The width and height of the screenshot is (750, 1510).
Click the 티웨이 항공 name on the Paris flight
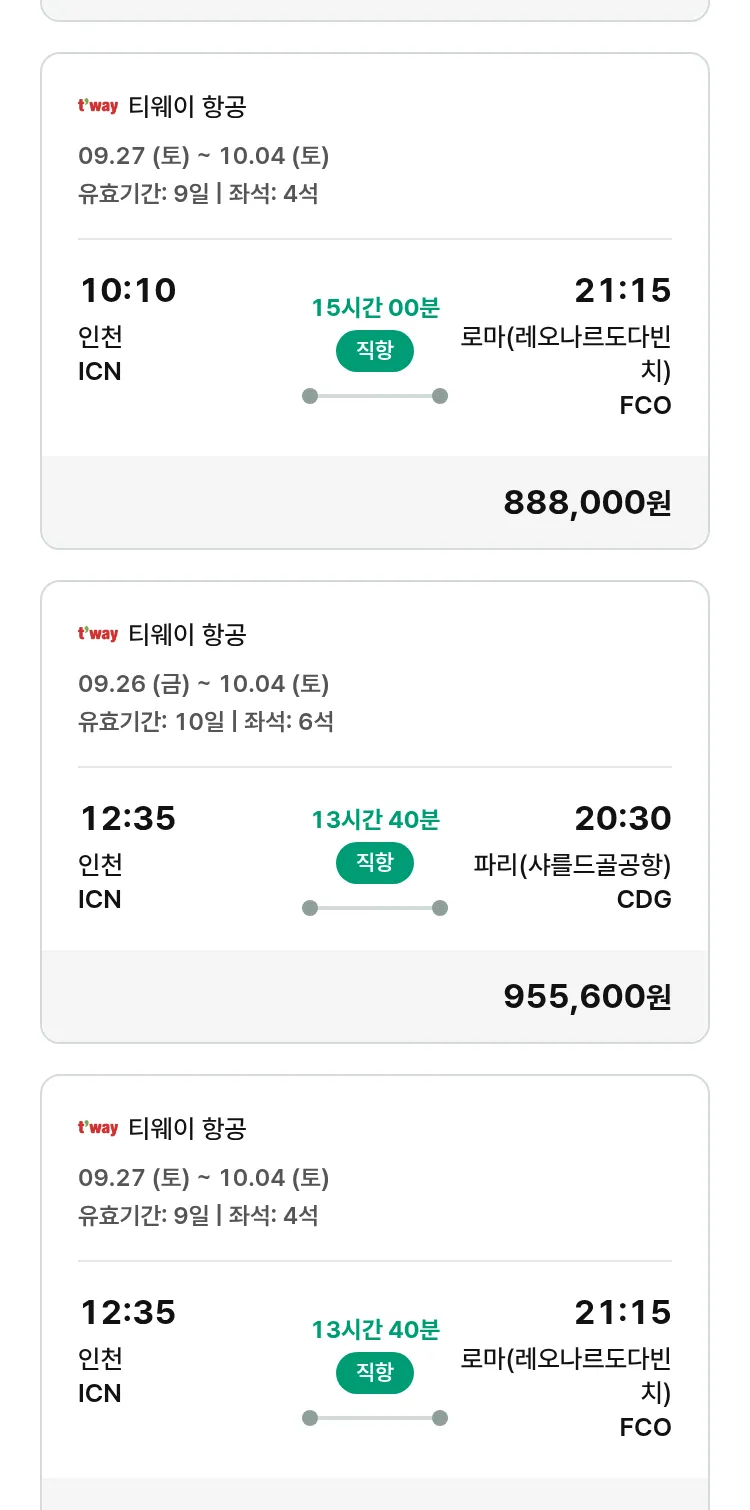187,634
